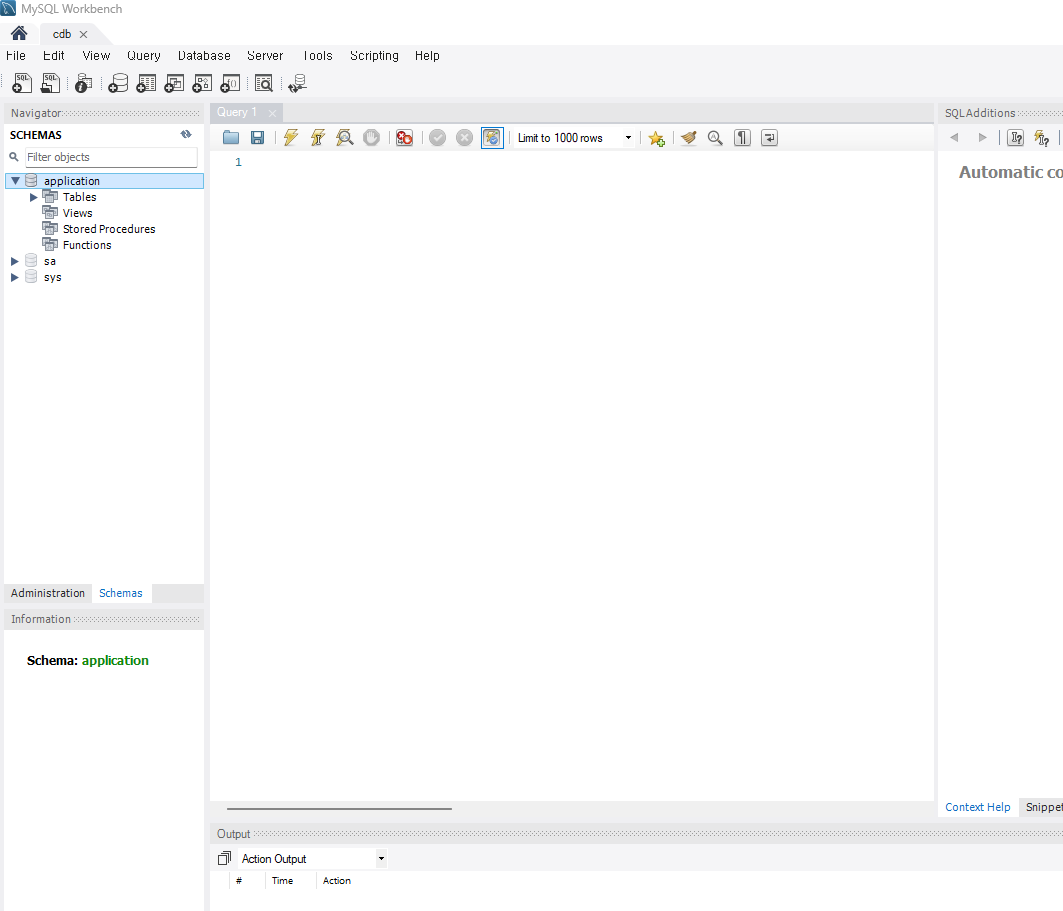Close the cdb connection tab

(x=83, y=34)
